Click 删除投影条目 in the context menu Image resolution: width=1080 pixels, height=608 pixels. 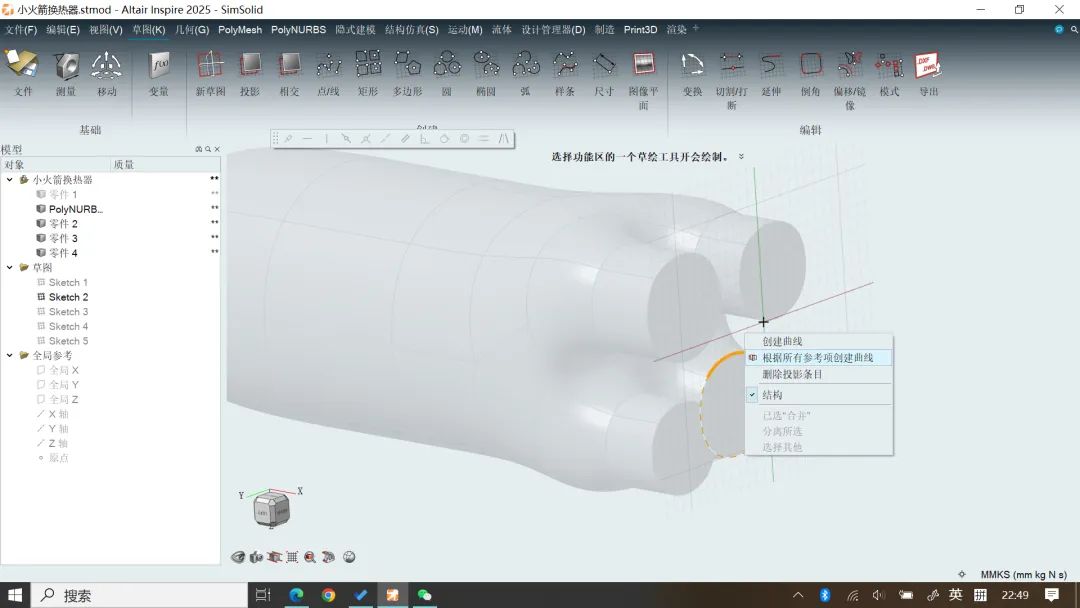coord(792,375)
